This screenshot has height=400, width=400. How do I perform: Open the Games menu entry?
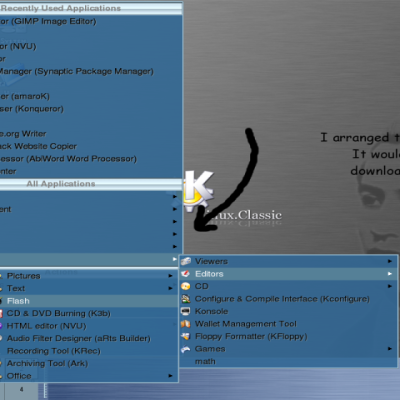(x=288, y=349)
